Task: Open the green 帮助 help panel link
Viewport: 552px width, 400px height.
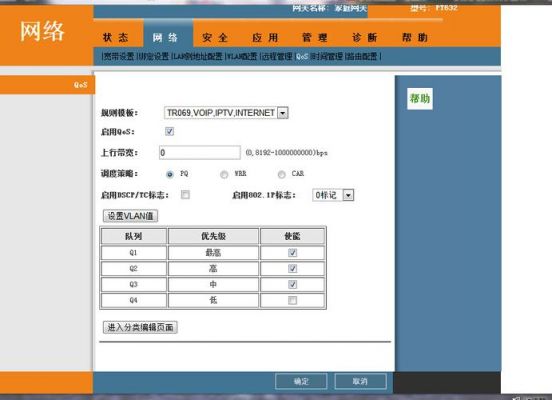Action: click(420, 99)
